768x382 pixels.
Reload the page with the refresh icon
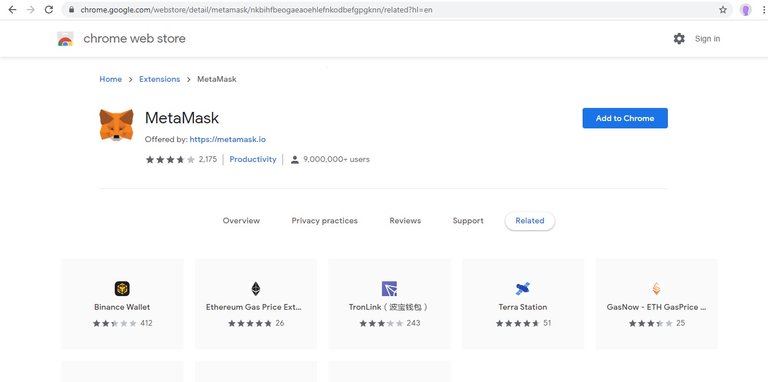48,10
